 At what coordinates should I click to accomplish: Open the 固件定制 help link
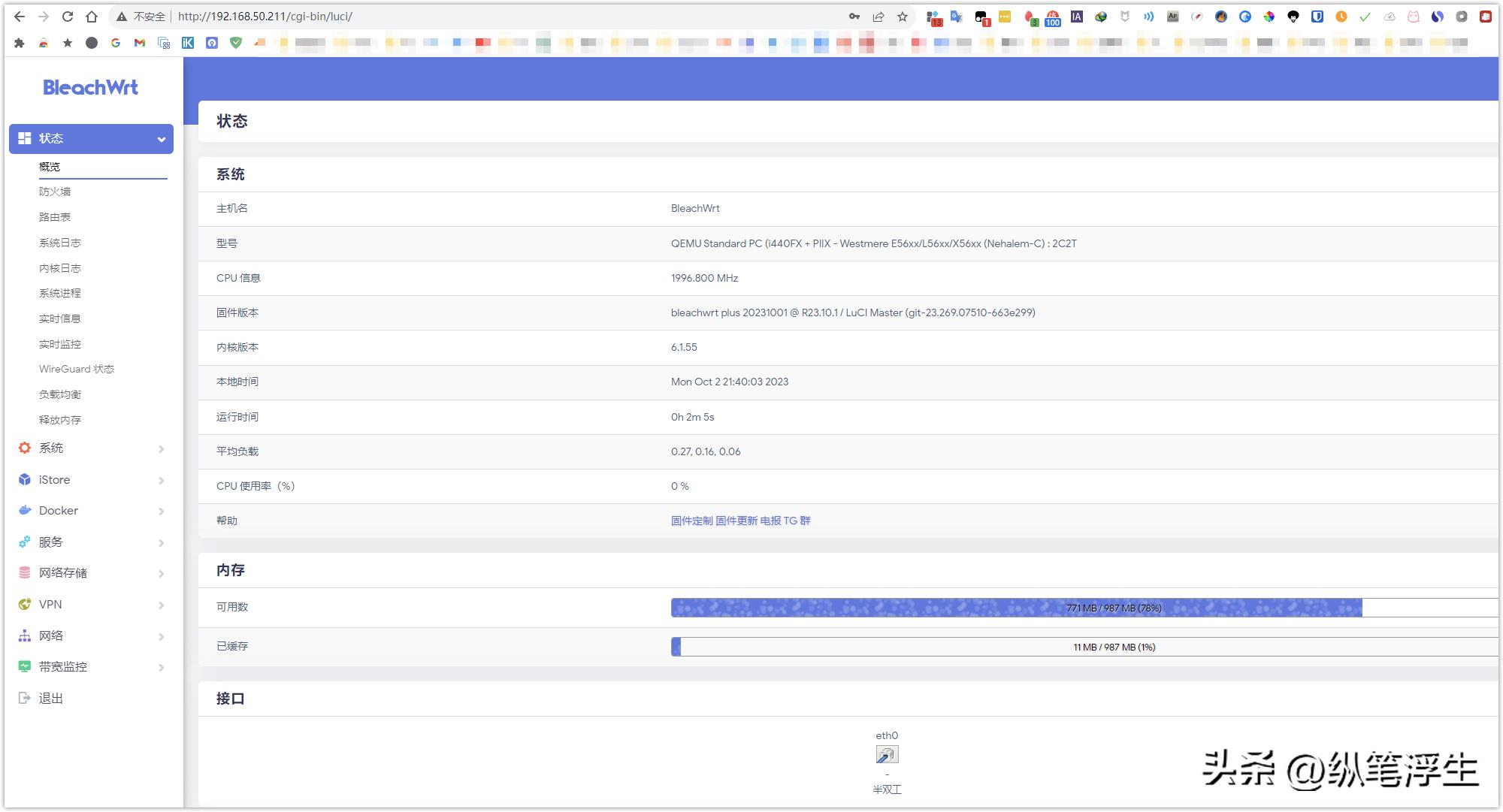click(x=691, y=521)
